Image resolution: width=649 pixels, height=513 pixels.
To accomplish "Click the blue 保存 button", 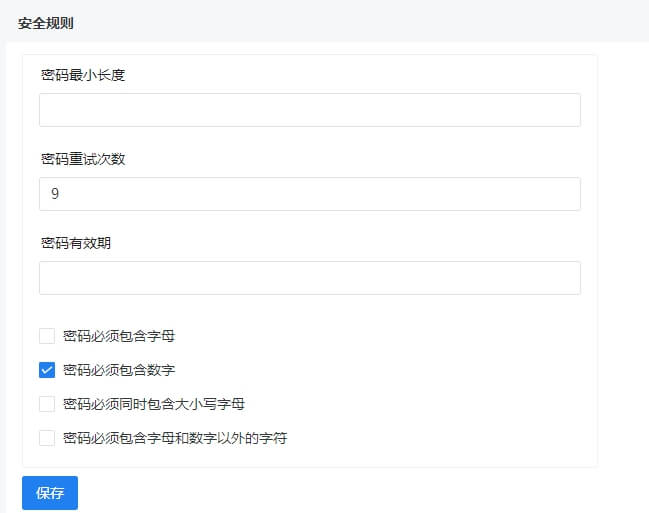I will pos(50,493).
